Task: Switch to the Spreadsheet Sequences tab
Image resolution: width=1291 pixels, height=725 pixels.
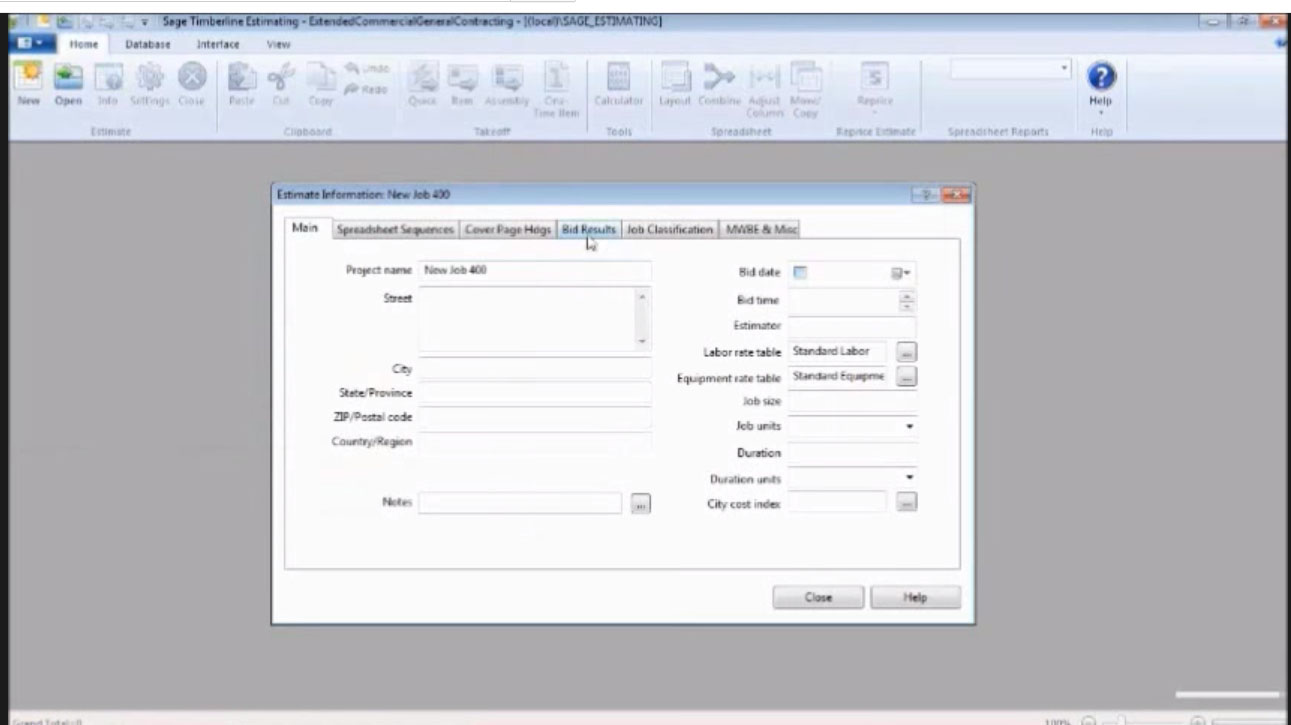Action: [395, 229]
